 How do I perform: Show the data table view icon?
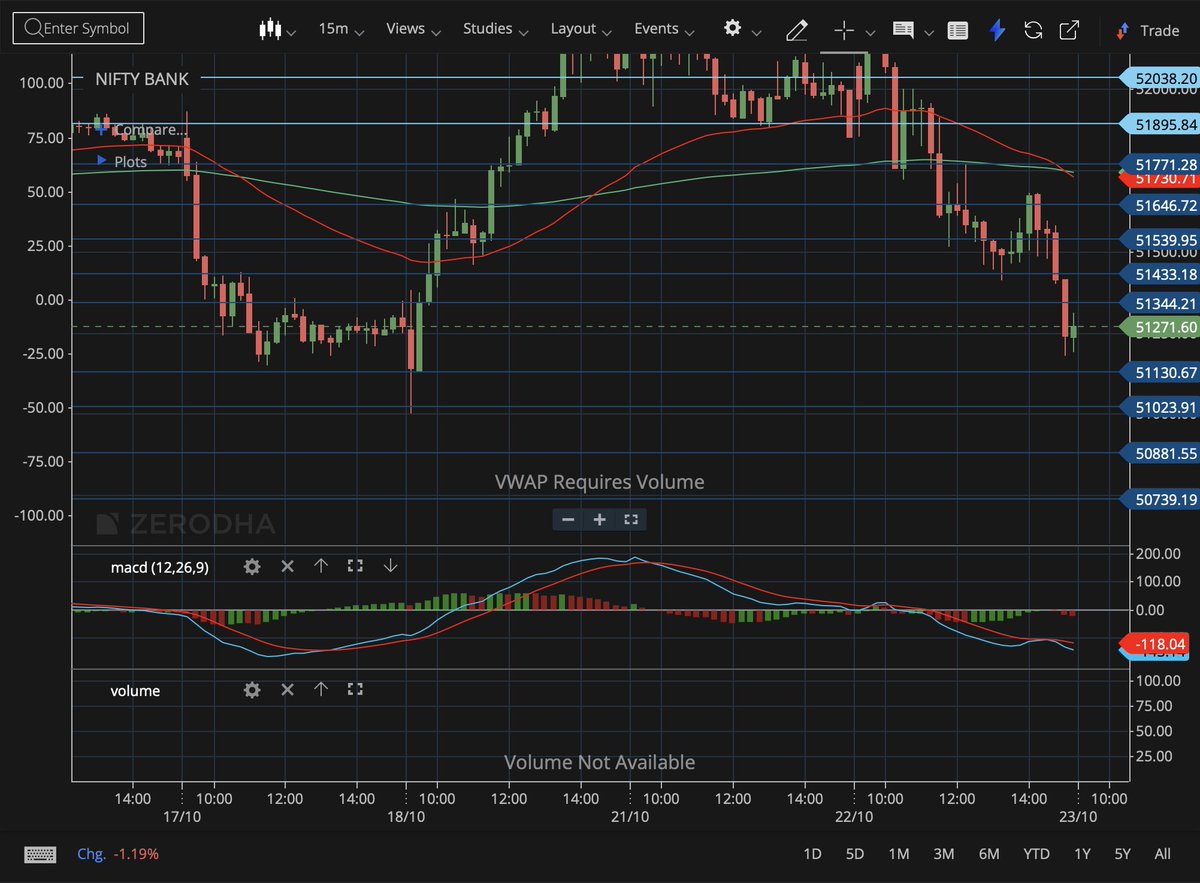[x=957, y=29]
